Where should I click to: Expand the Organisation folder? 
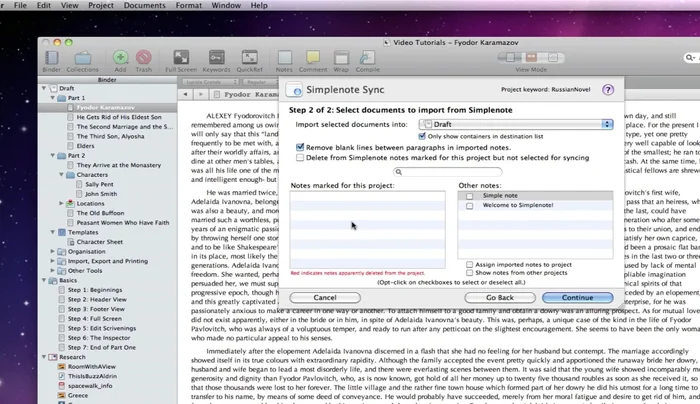(53, 251)
